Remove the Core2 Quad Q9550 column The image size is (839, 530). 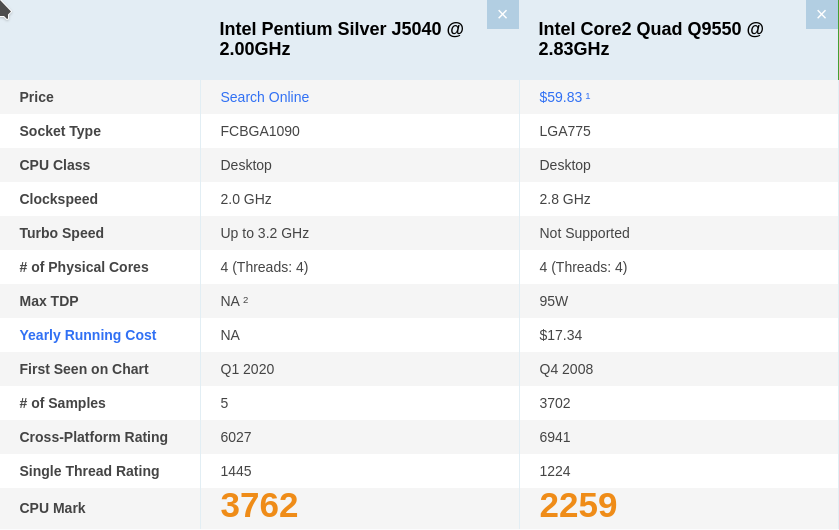click(x=821, y=14)
